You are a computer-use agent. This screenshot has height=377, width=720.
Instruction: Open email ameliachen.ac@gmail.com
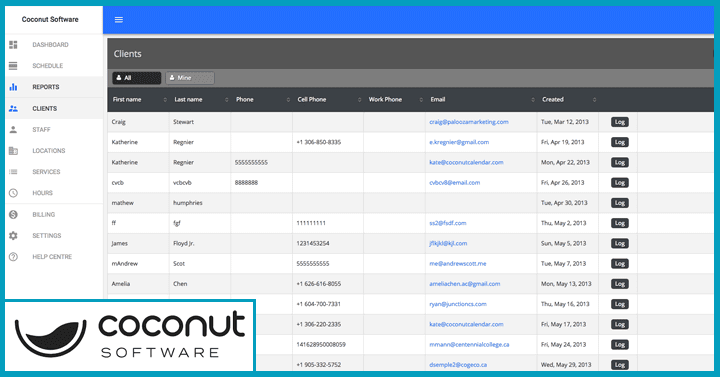(465, 284)
